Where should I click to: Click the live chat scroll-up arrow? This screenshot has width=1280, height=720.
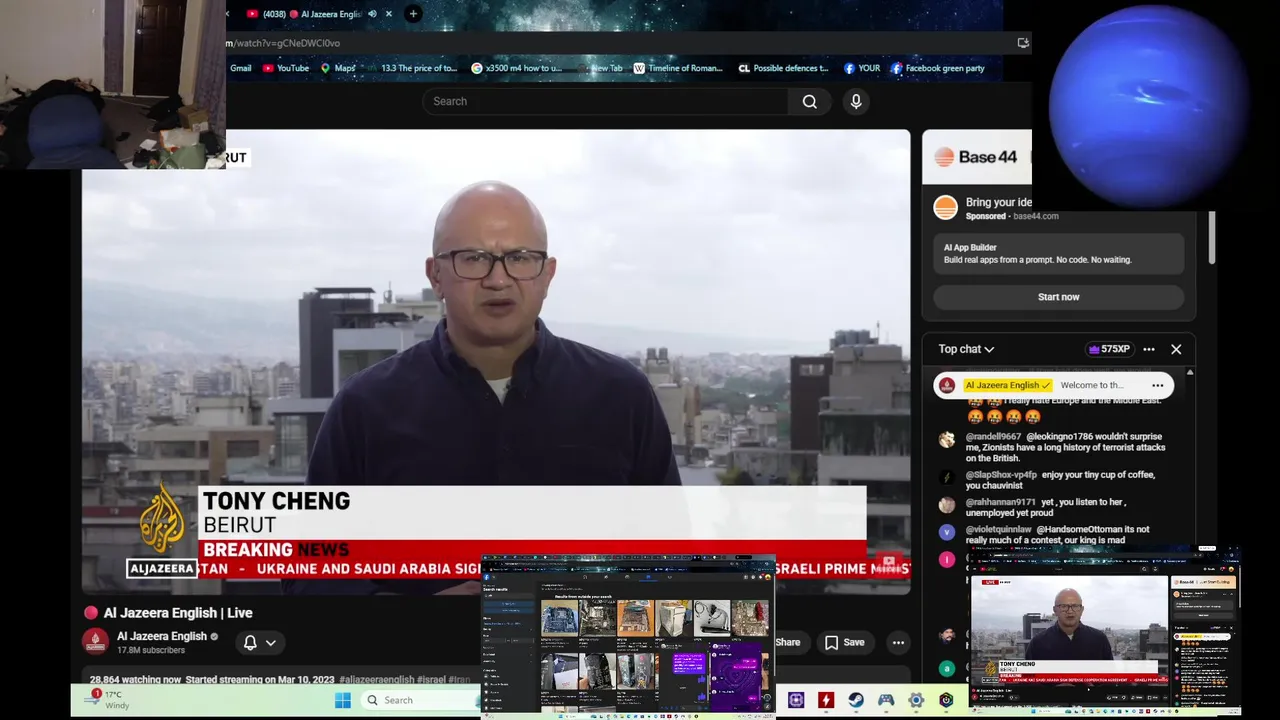1189,373
